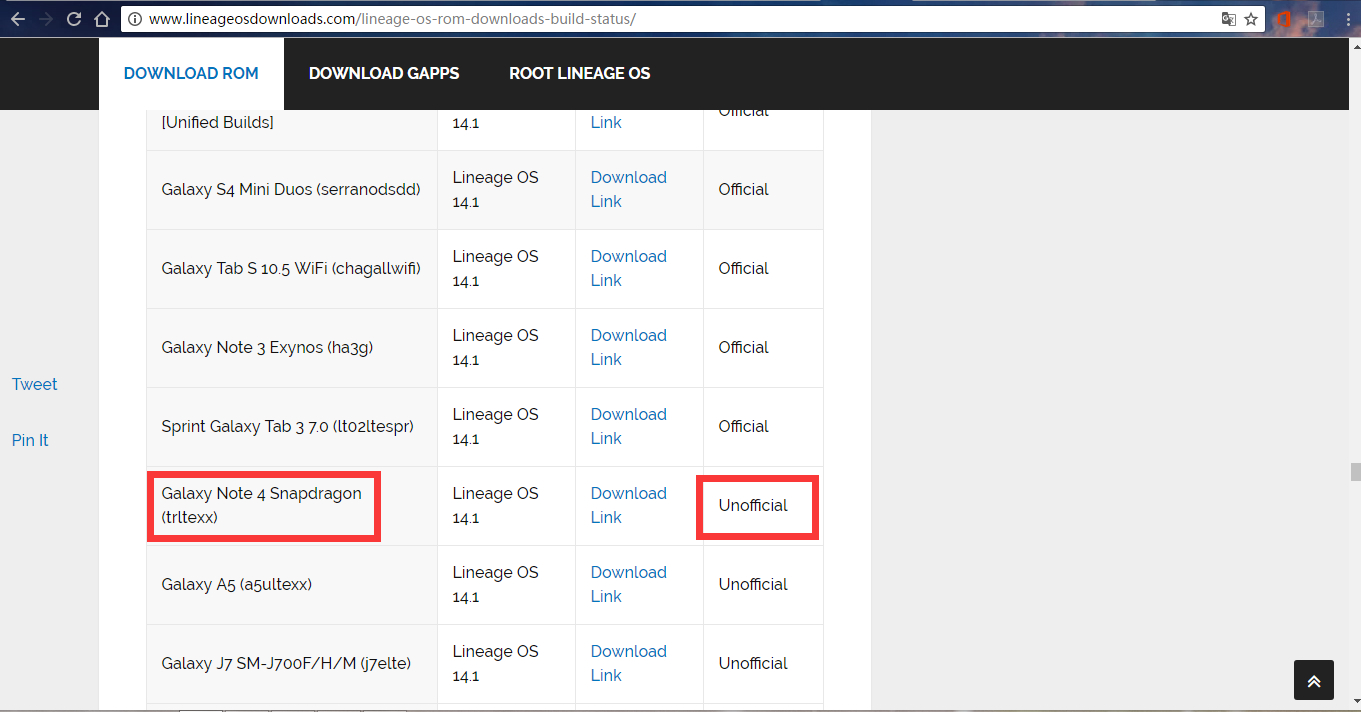Image resolution: width=1361 pixels, height=712 pixels.
Task: Open Download Link for Galaxy Note 3 Exynos
Action: coord(629,347)
